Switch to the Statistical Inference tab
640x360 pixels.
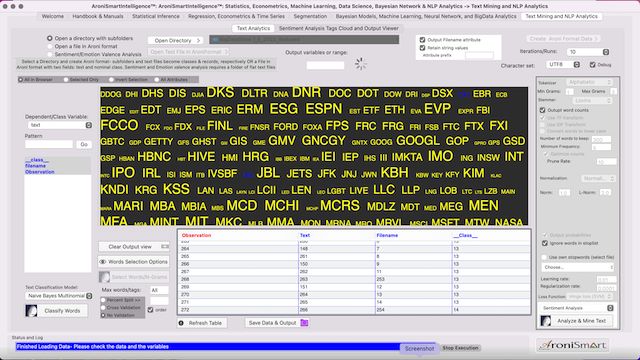coord(156,16)
